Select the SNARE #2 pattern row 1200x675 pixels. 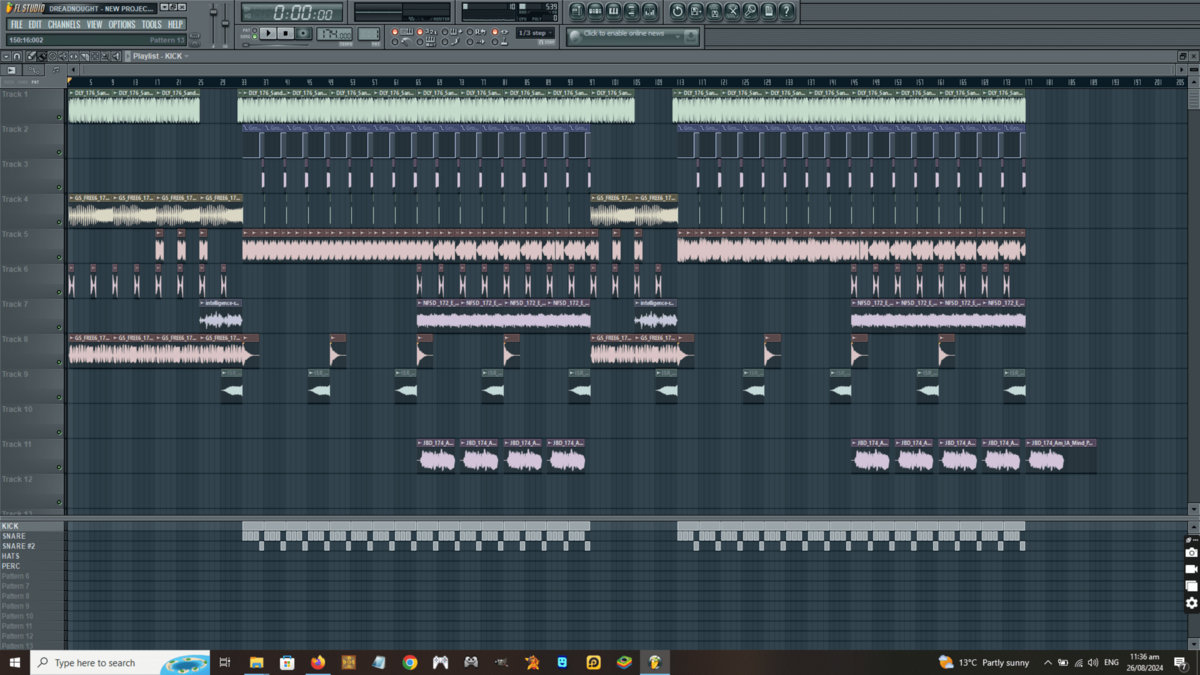point(18,546)
